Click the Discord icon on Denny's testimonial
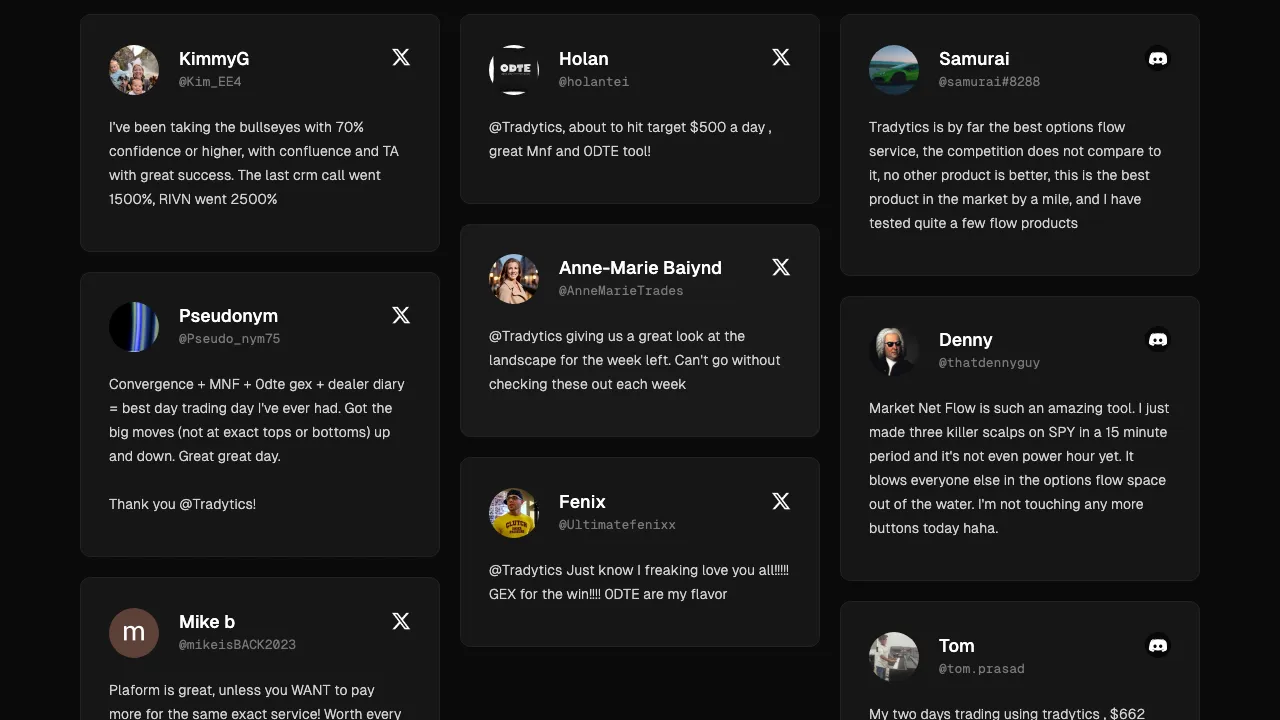Viewport: 1280px width, 720px height. tap(1157, 340)
